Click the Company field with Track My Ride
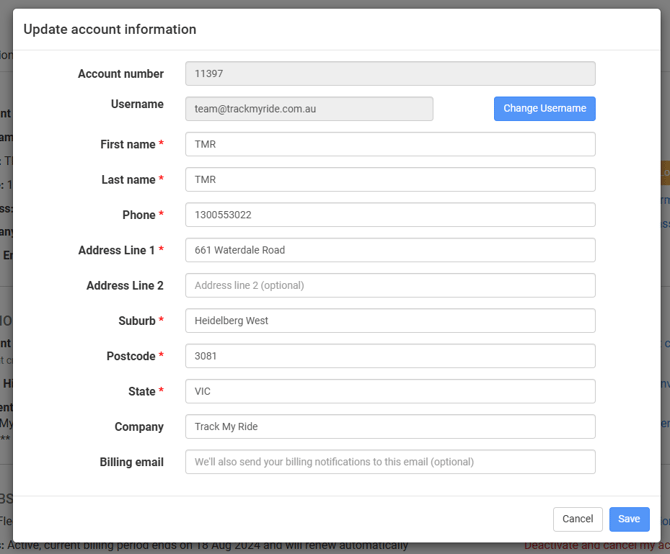Screen dimensions: 670x554 click(390, 427)
